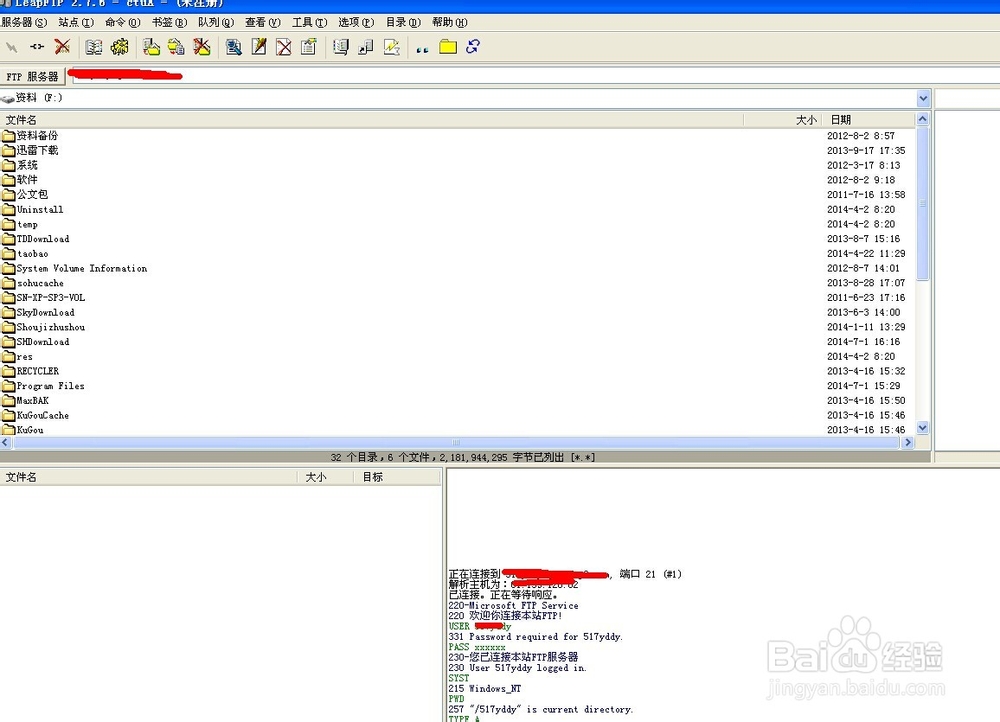The image size is (1000, 722).
Task: Open the 查看(V) menu
Action: click(263, 22)
